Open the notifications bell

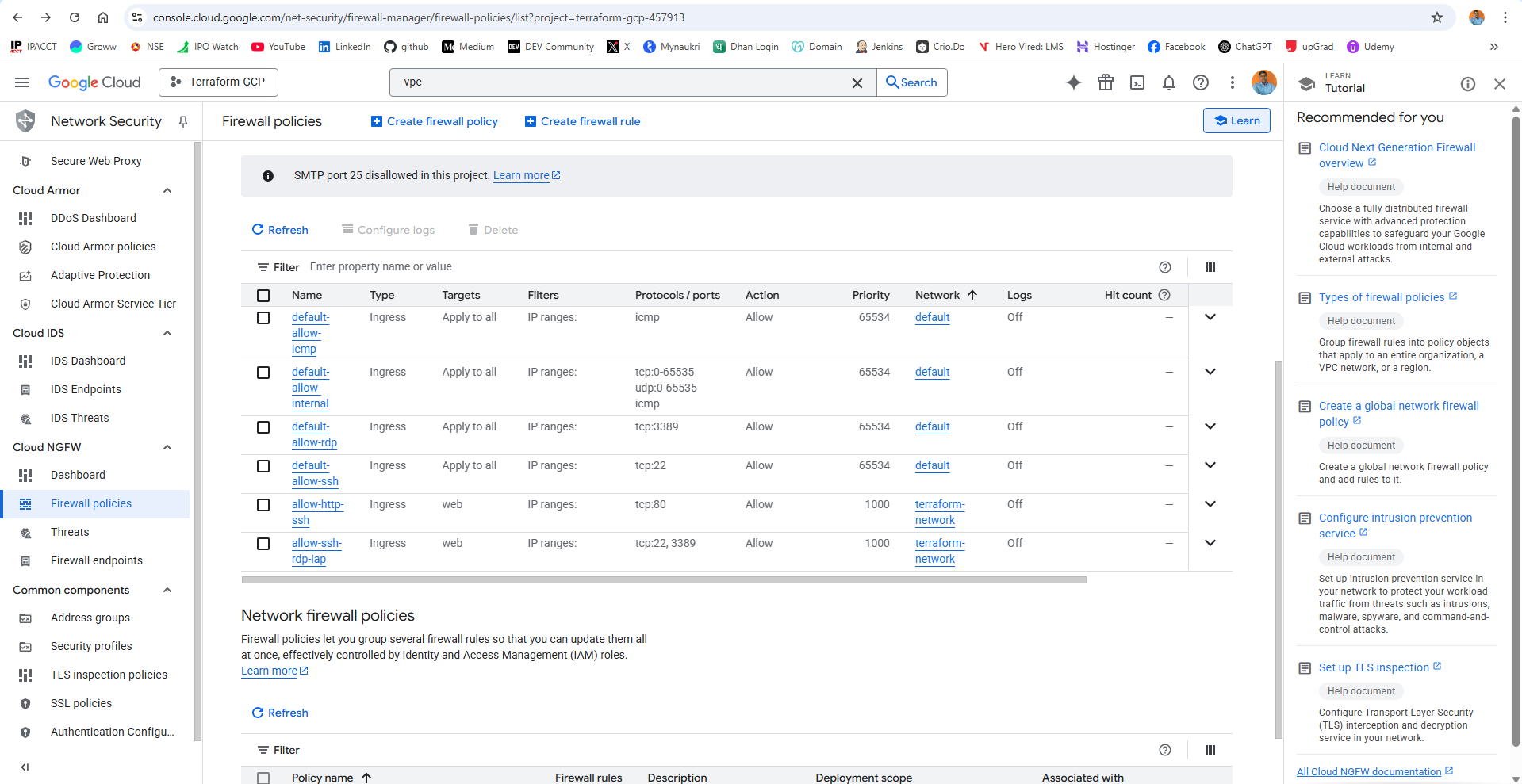click(1169, 82)
